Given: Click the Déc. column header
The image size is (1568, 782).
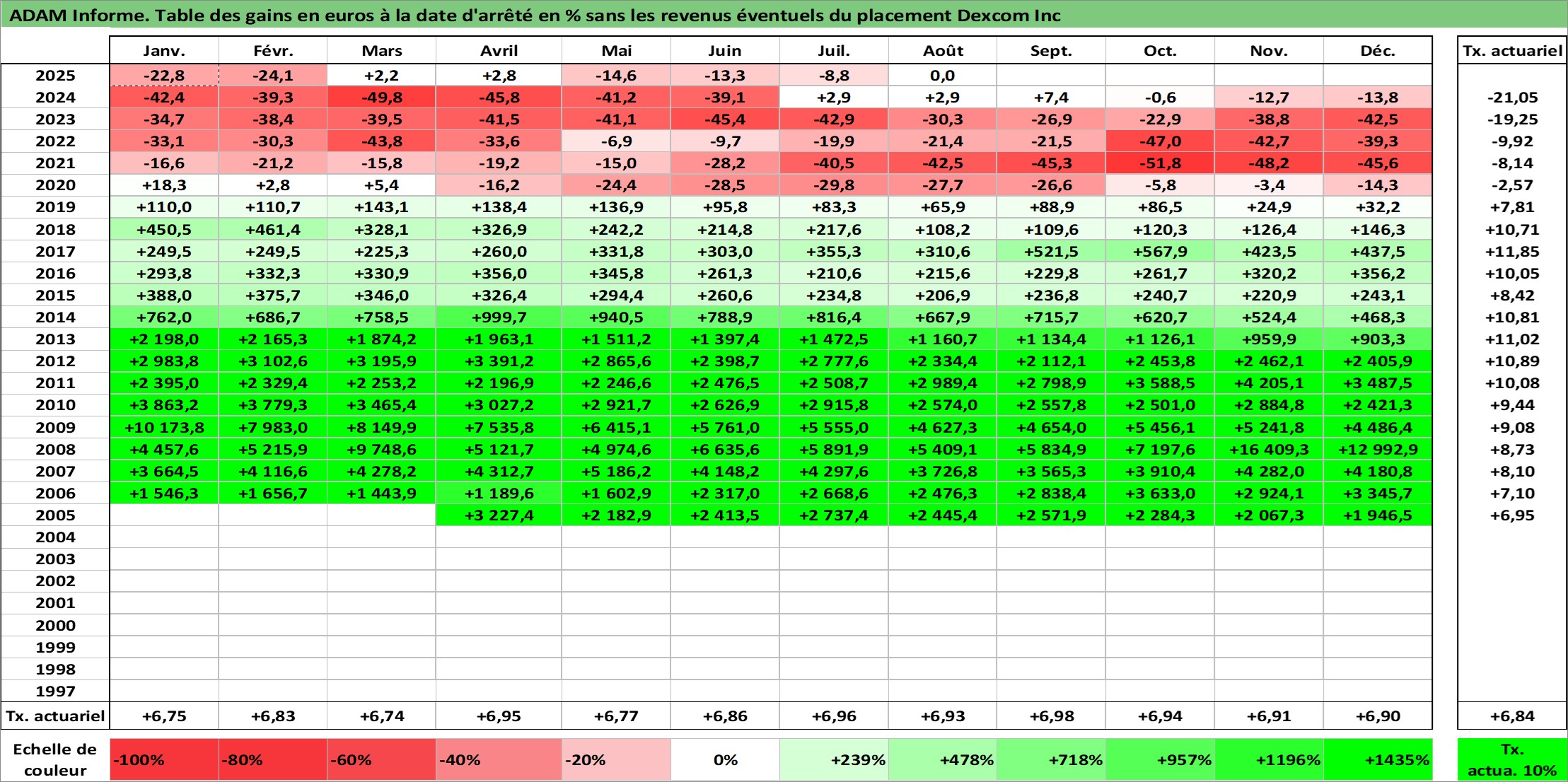Looking at the screenshot, I should (1378, 50).
